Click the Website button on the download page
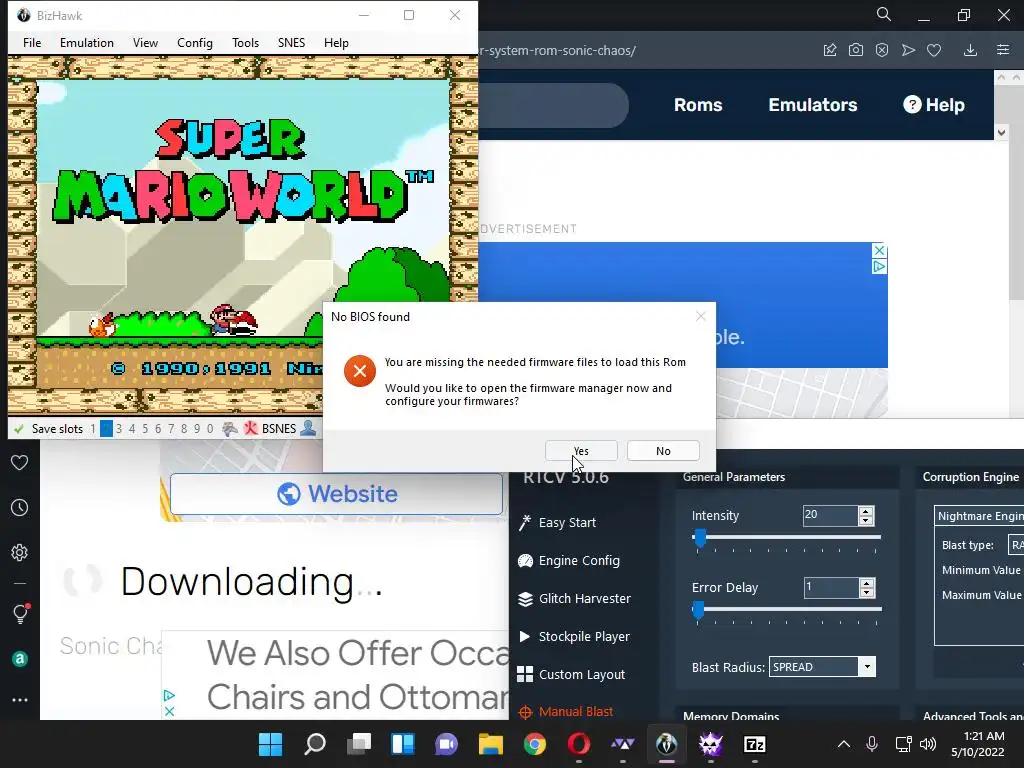The image size is (1024, 768). click(x=336, y=494)
